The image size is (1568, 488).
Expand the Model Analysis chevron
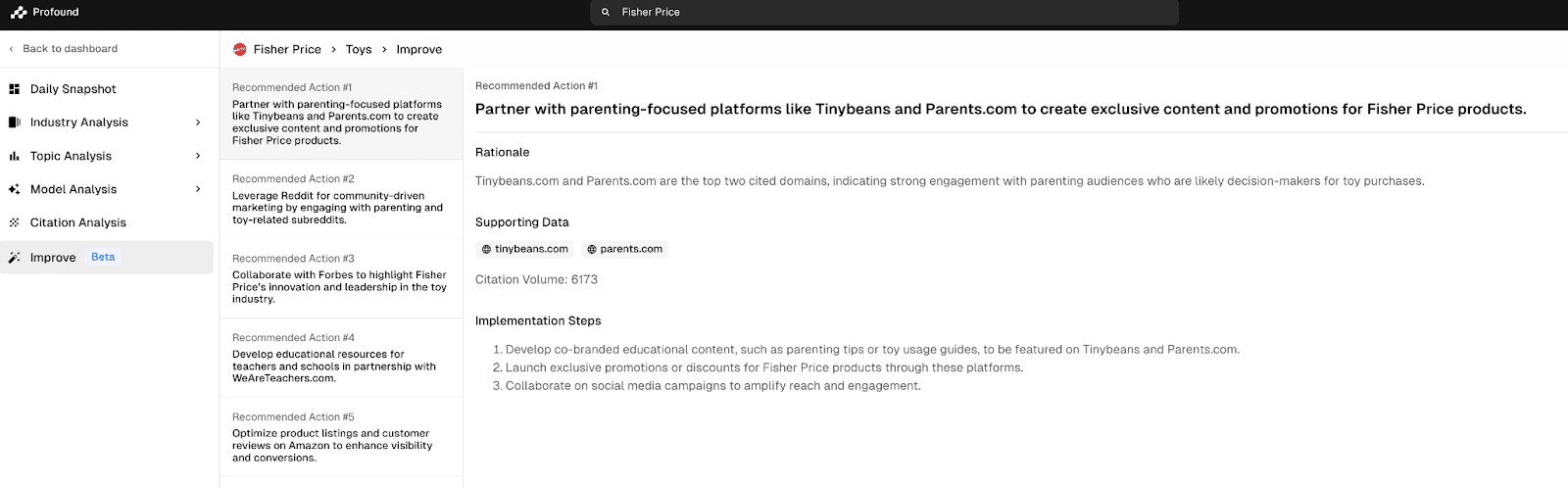[198, 189]
